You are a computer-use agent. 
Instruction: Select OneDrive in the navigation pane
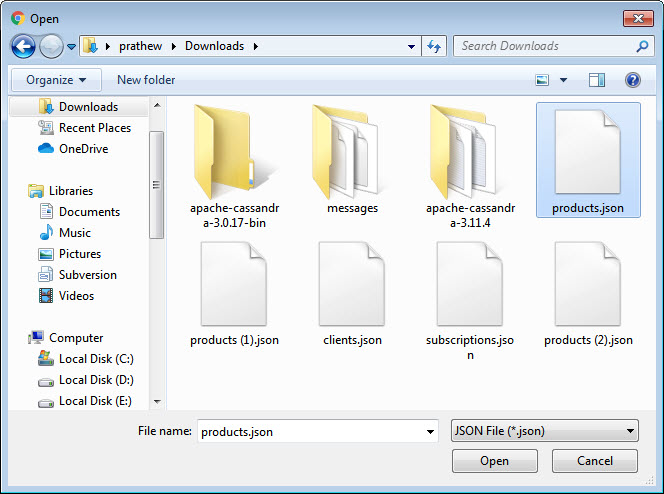click(x=73, y=149)
